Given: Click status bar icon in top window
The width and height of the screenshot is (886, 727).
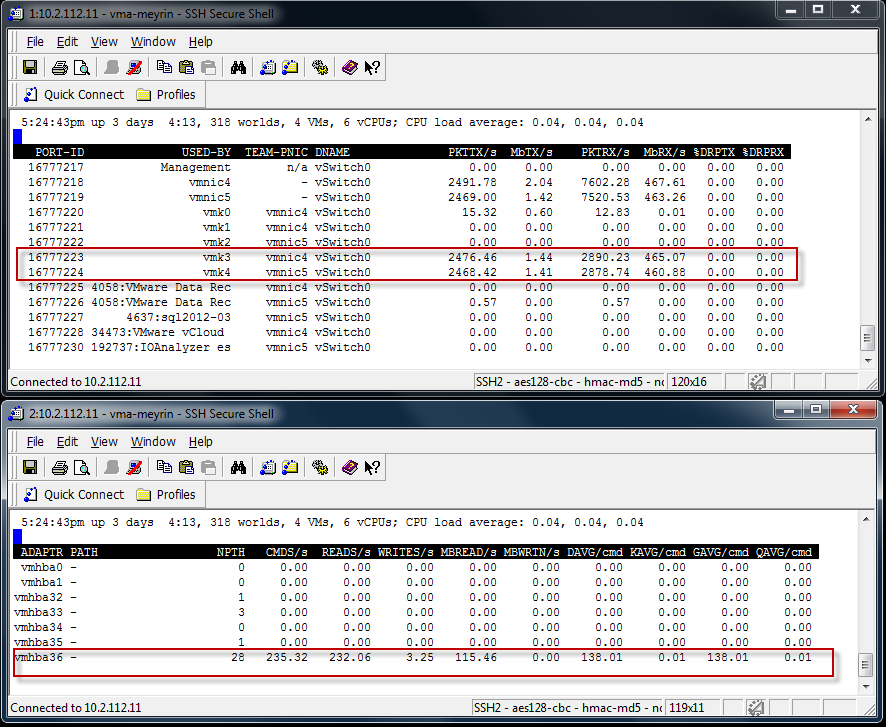Looking at the screenshot, I should click(757, 382).
